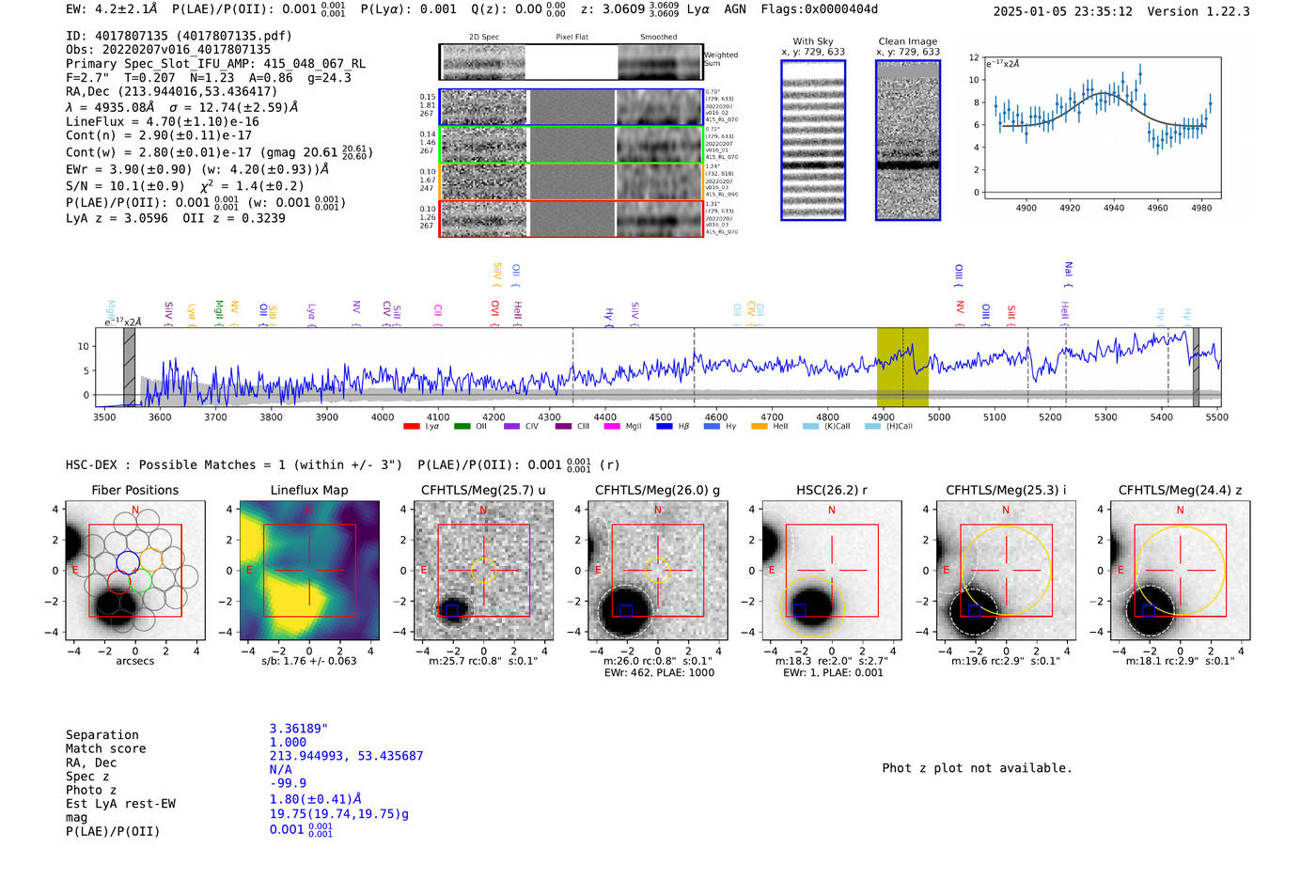Click the EW: 4.2±2.1Å header value
This screenshot has width=1316, height=896.
coord(111,9)
